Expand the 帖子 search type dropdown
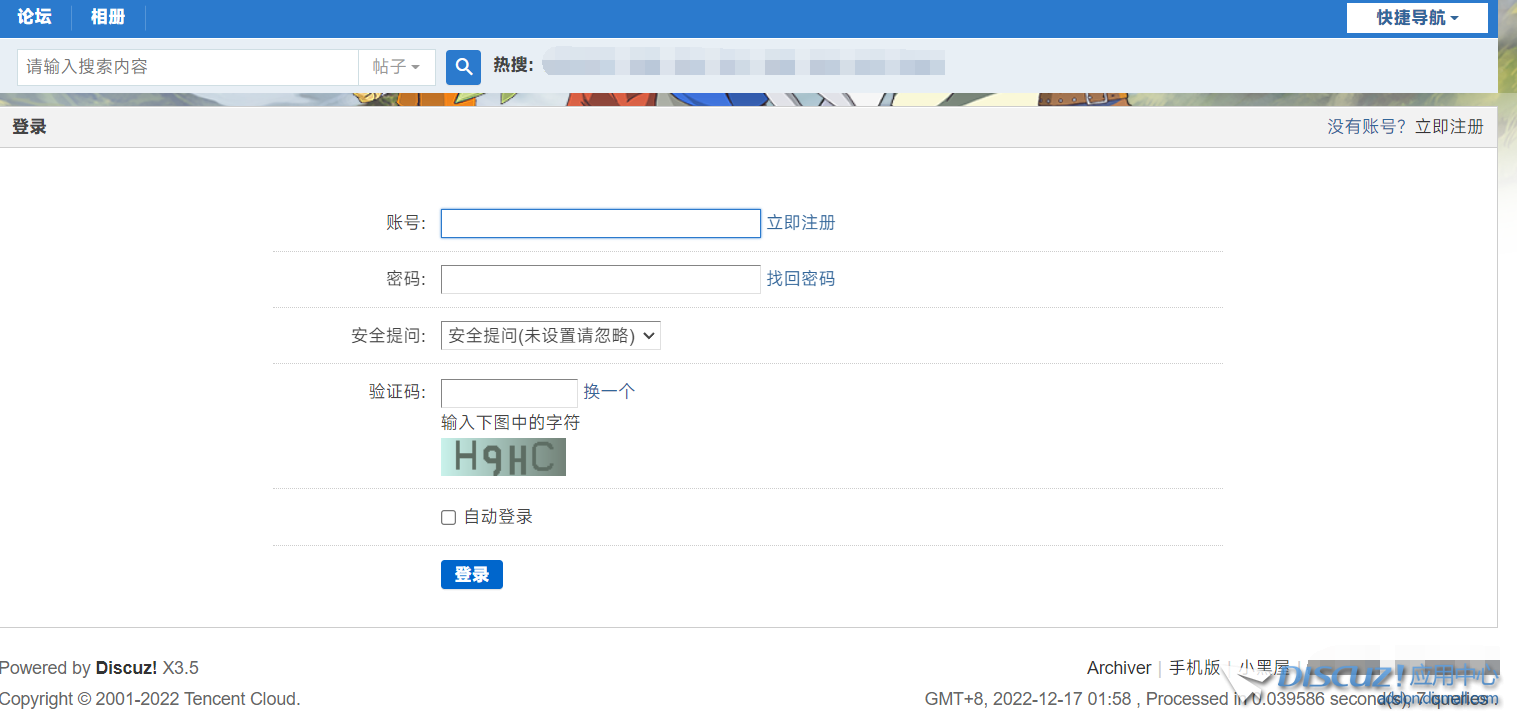The image size is (1517, 724). click(x=396, y=67)
